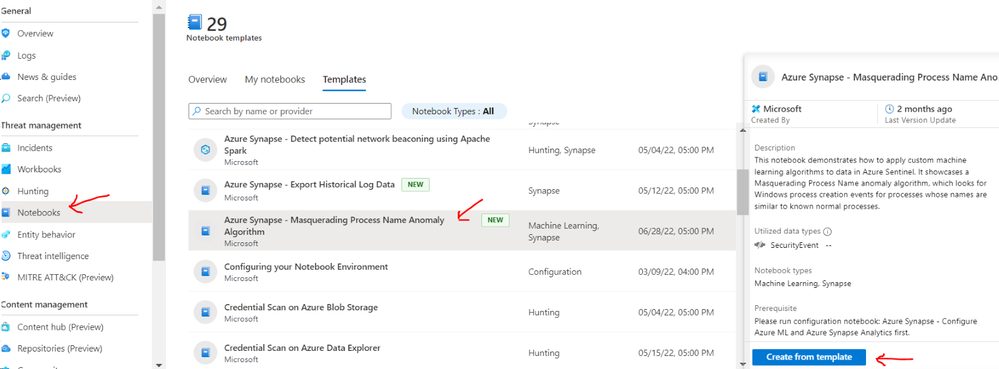The image size is (999, 369).
Task: Select the Hunting target icon
Action: click(6, 191)
